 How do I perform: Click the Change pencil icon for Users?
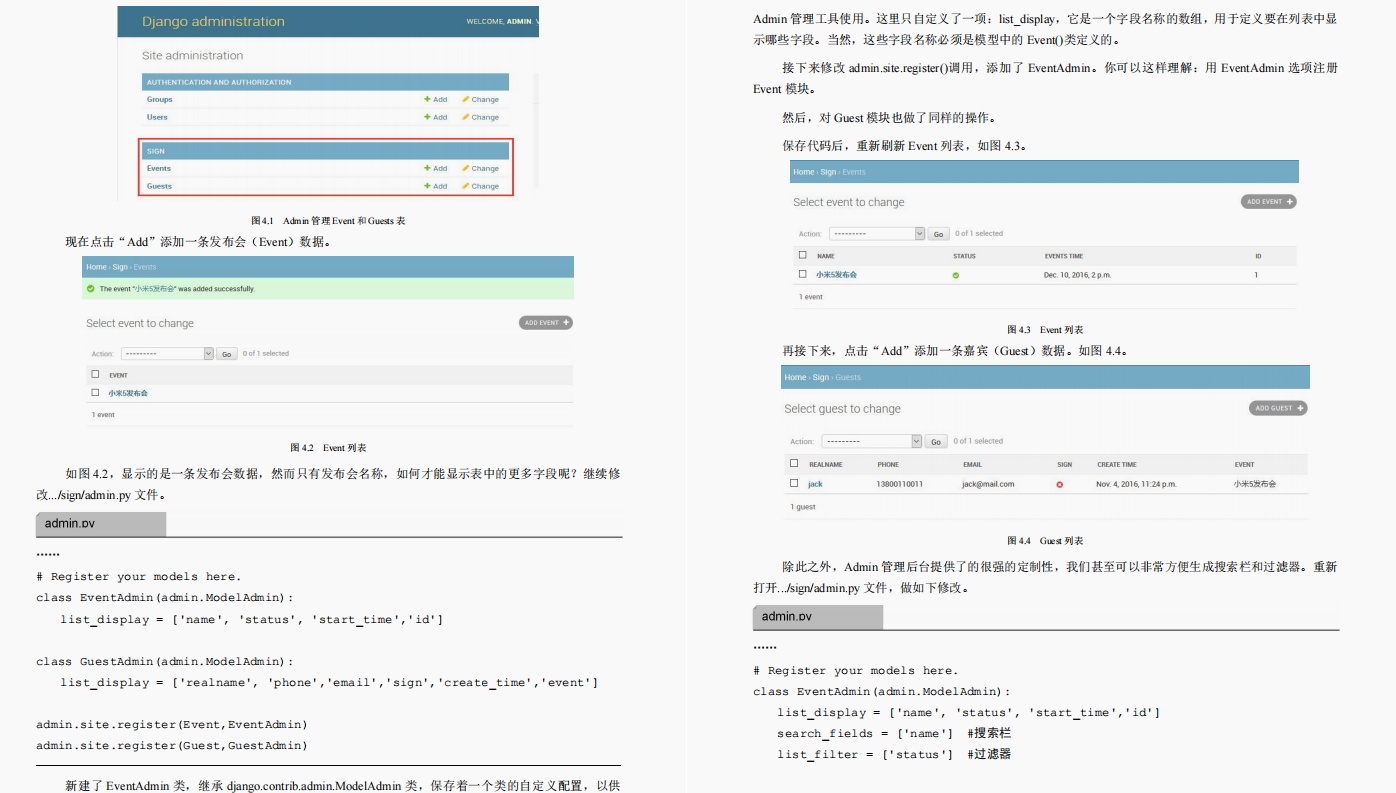click(x=465, y=117)
